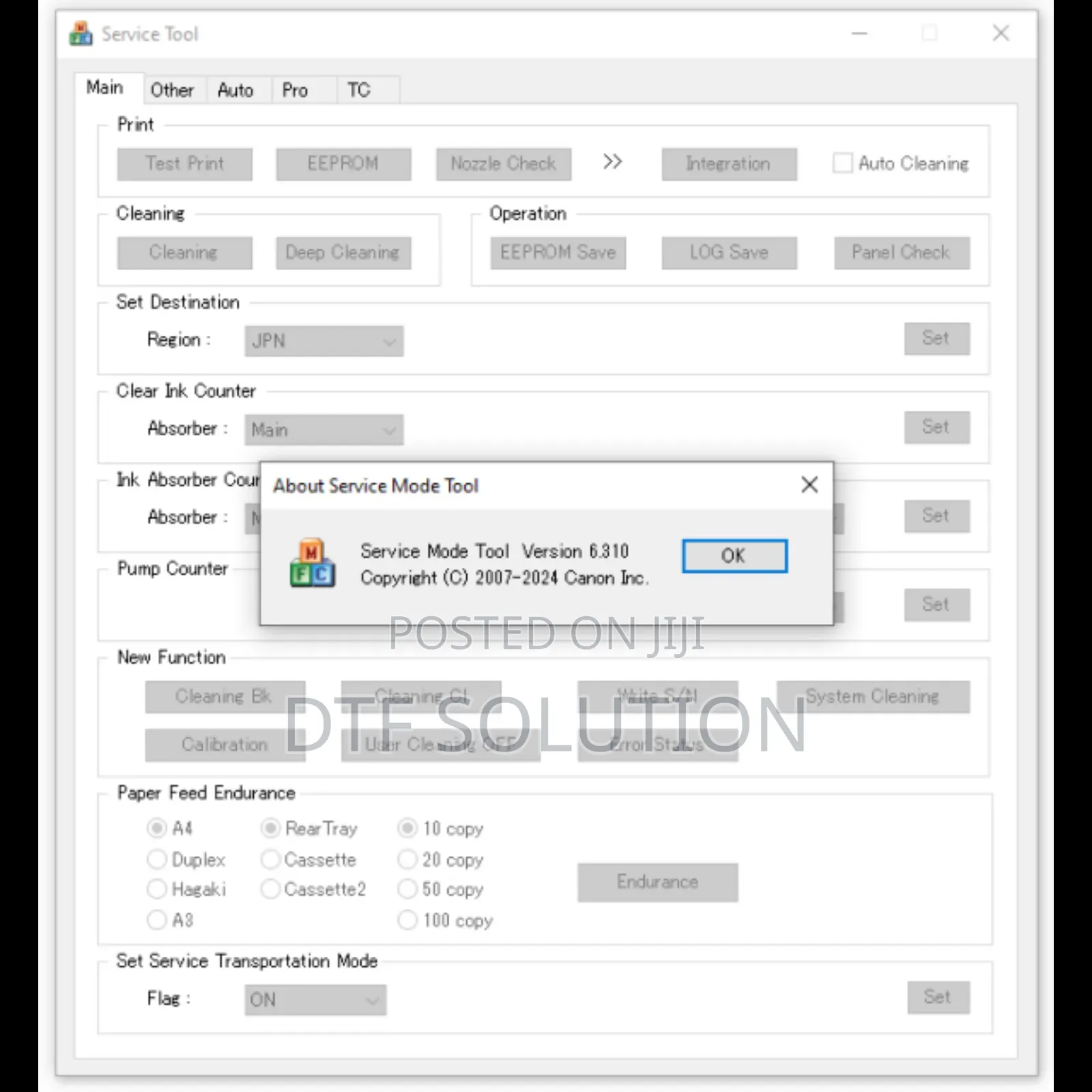Select the 10 copy option

[407, 828]
